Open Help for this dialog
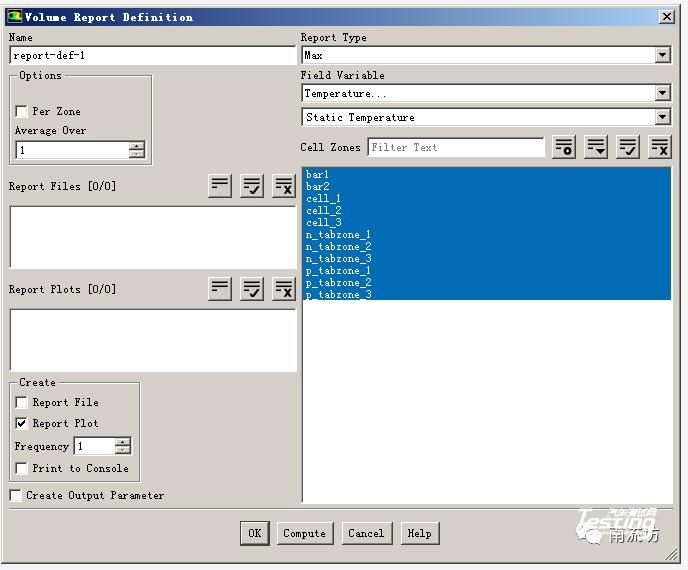Viewport: 688px width, 570px height. [420, 533]
